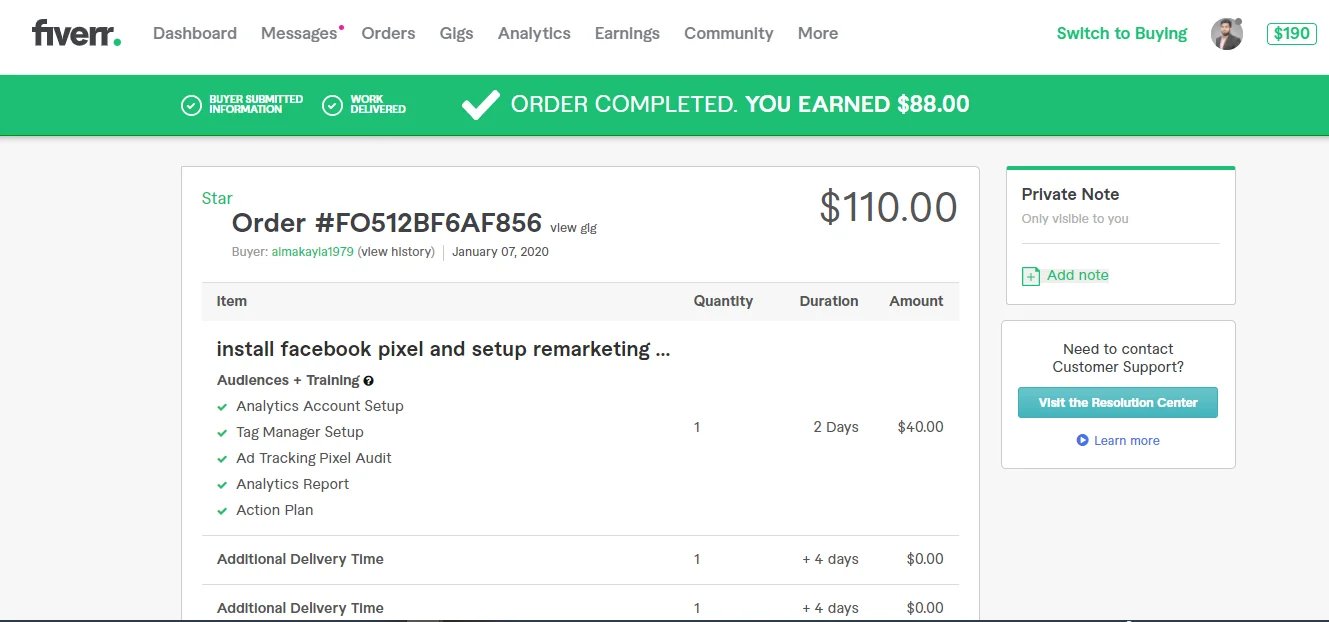The image size is (1329, 622).
Task: Click the Add note plus icon
Action: [x=1031, y=276]
